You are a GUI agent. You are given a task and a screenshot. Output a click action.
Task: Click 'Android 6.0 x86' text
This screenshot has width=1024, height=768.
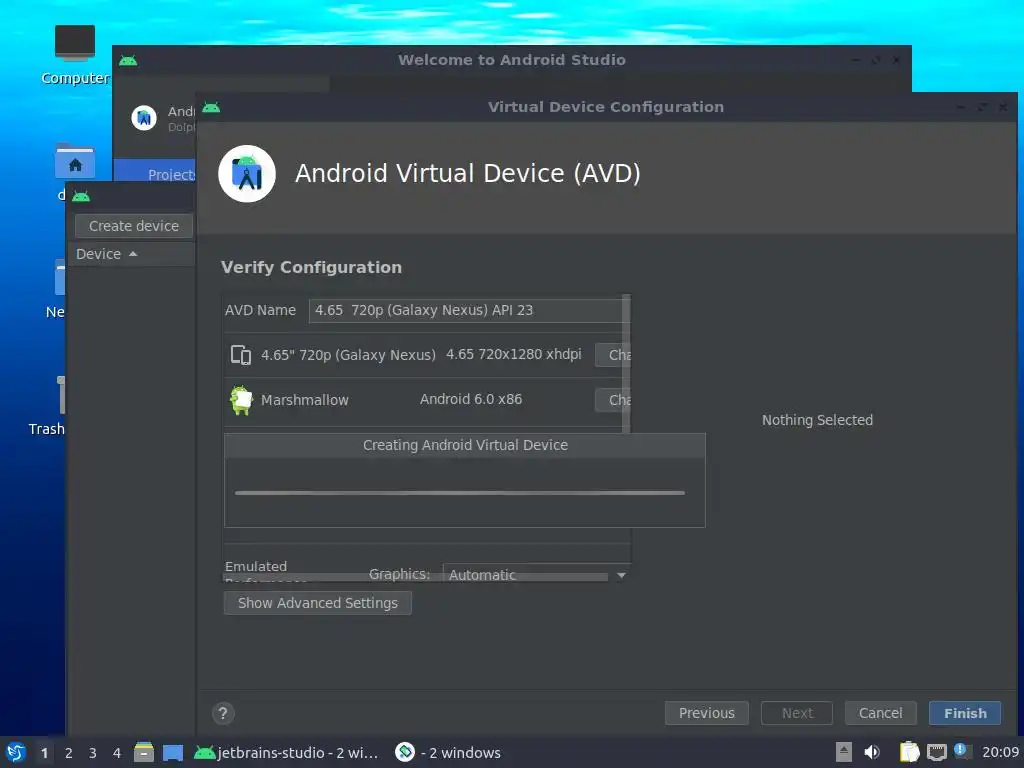tap(471, 399)
